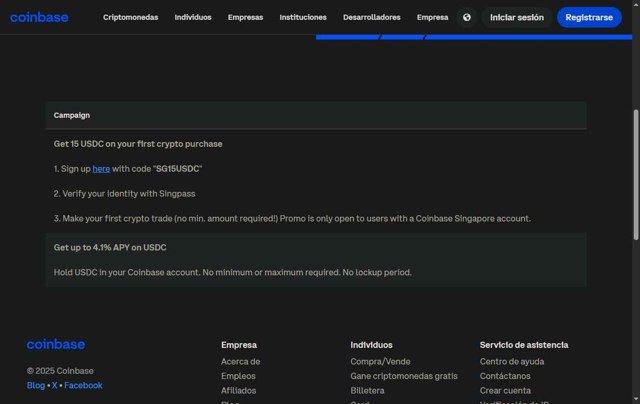Select the 'SG15USDC' promo code text
The width and height of the screenshot is (640, 404).
tap(178, 169)
